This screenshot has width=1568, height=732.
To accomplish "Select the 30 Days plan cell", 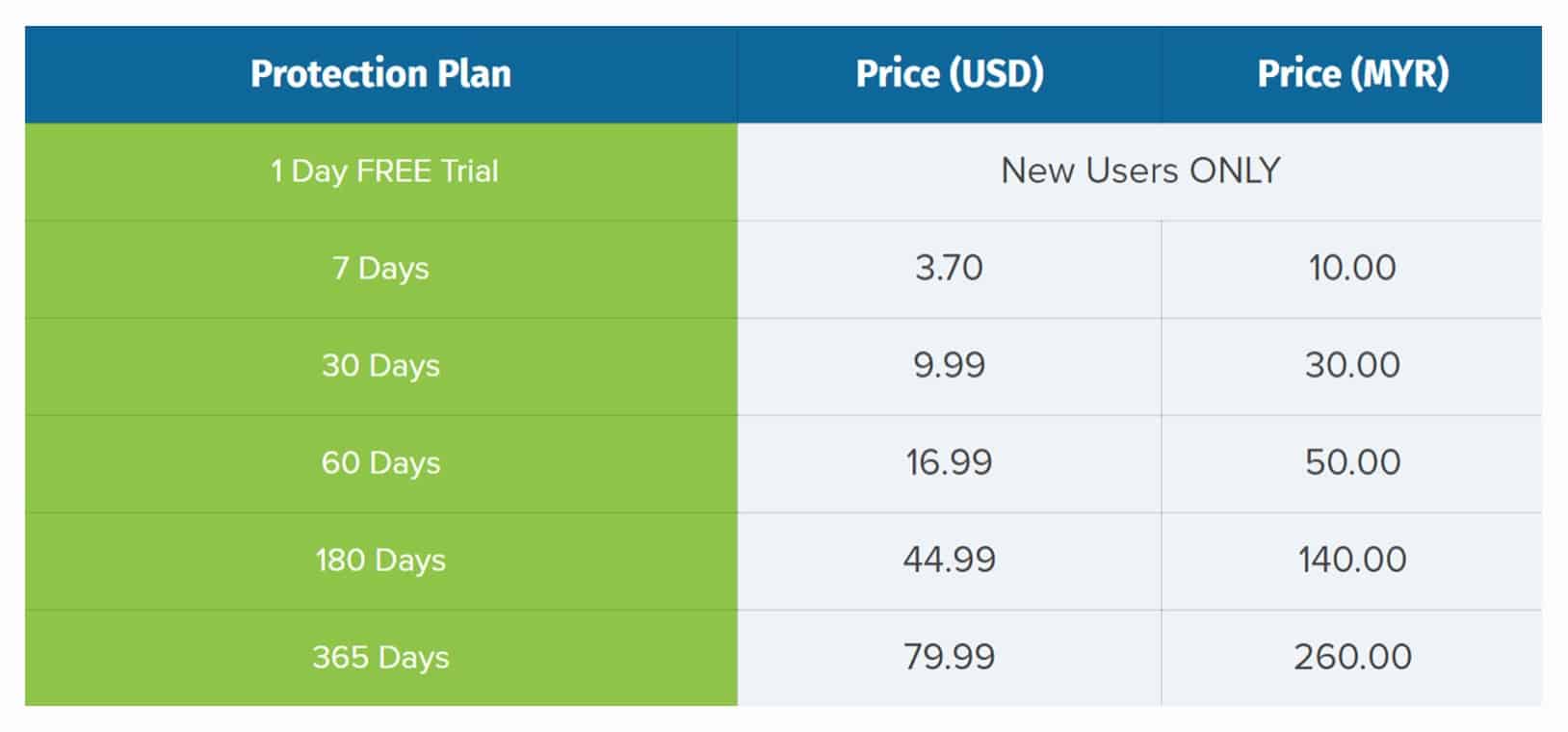I will click(x=381, y=366).
